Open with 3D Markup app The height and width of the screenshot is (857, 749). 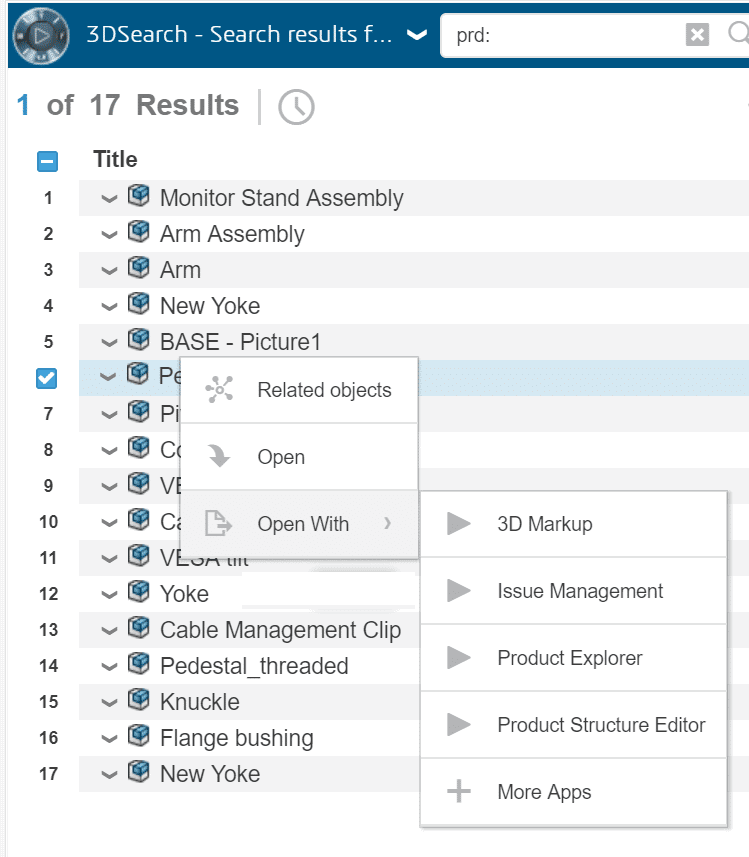click(x=574, y=524)
